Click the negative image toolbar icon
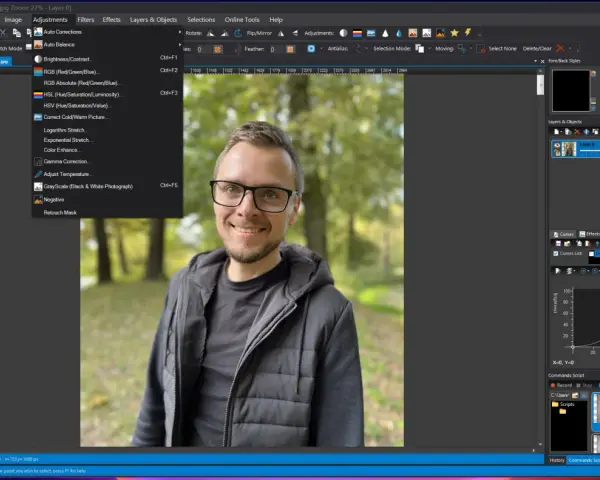Screen dimensions: 600x480 click(x=440, y=33)
